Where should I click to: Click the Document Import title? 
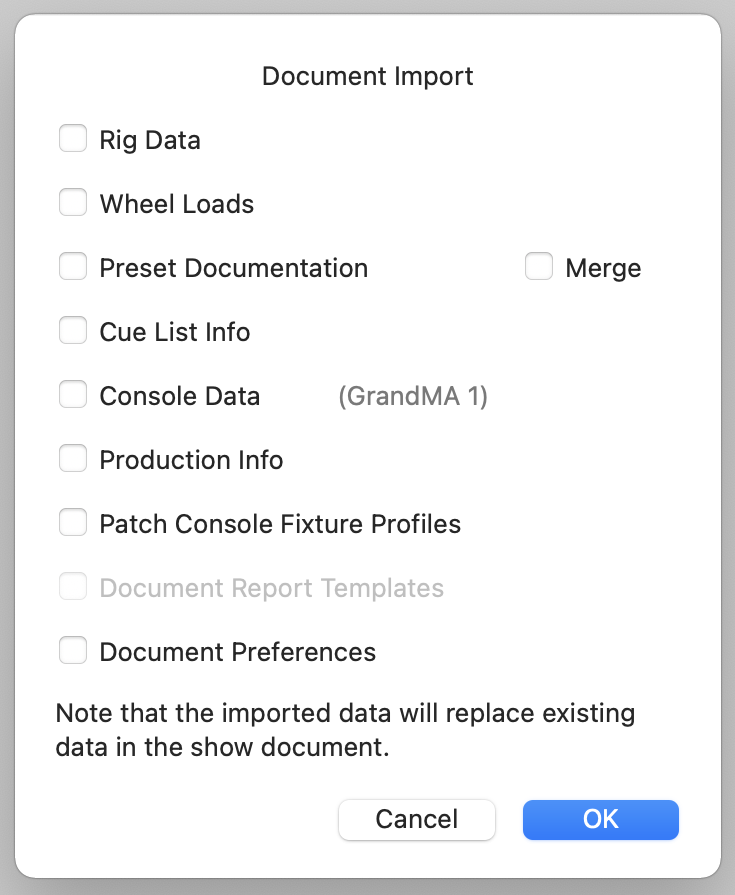pyautogui.click(x=367, y=76)
